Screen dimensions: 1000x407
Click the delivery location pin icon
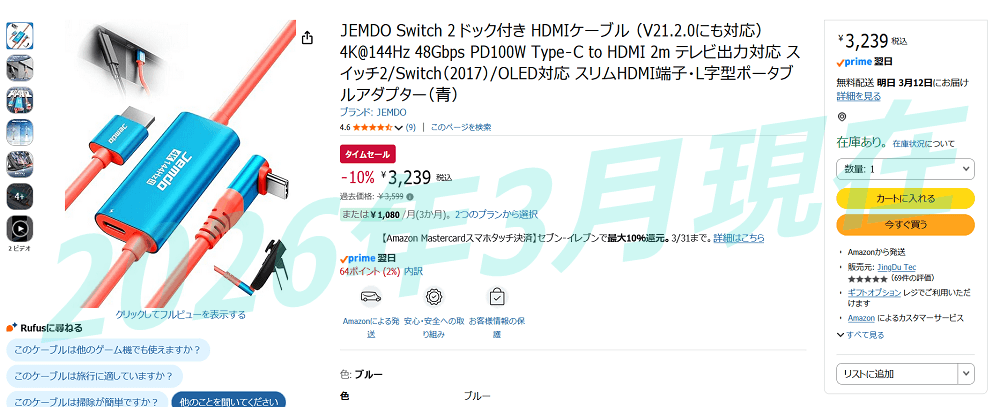(841, 117)
